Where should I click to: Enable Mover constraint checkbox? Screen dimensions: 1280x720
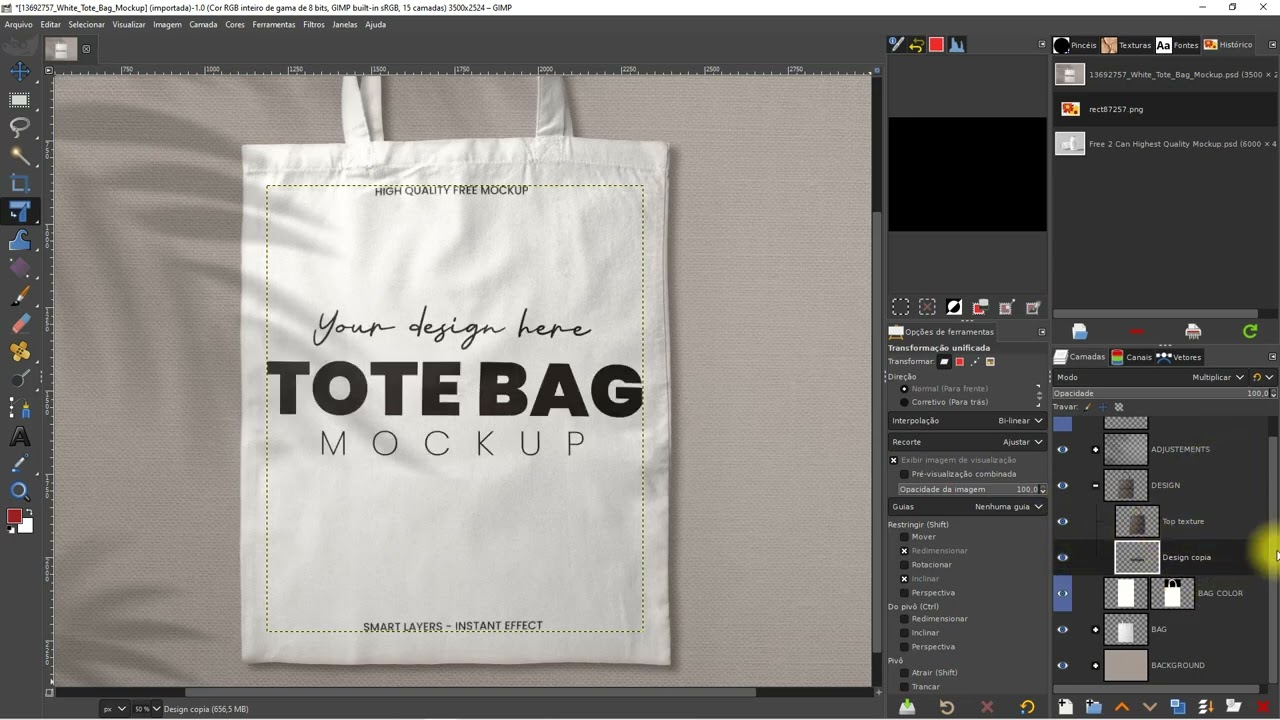(905, 537)
